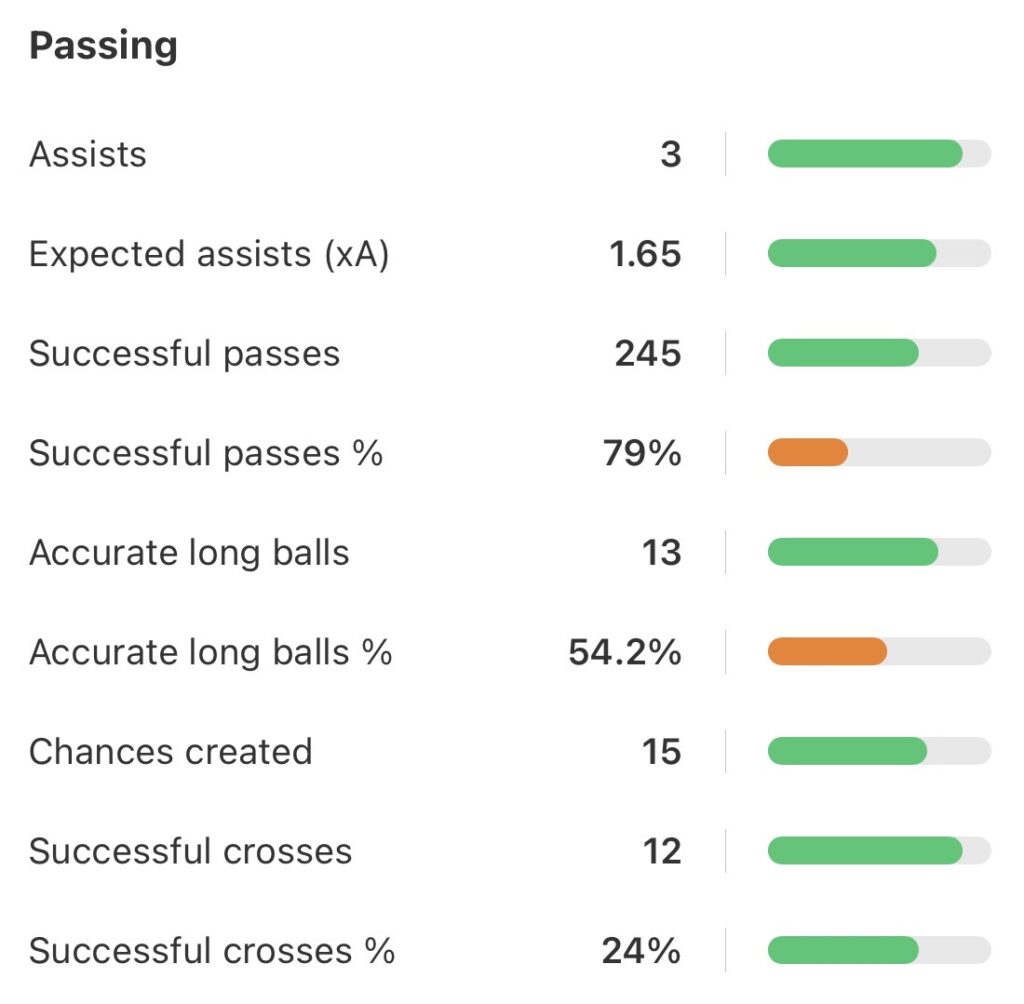Select the Chances created label
The image size is (1024, 1004).
coord(171,752)
